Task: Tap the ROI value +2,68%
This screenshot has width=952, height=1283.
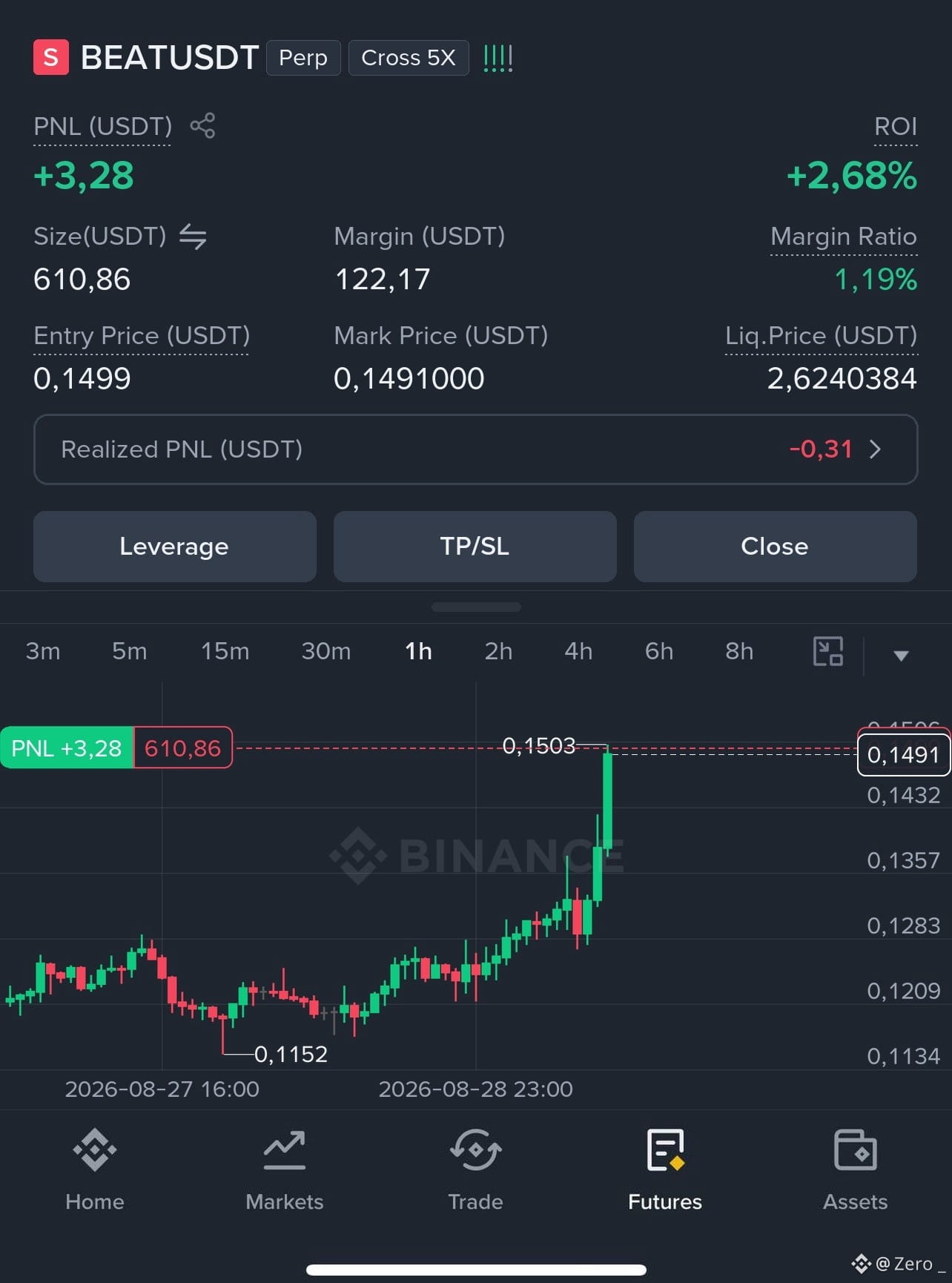Action: [852, 177]
